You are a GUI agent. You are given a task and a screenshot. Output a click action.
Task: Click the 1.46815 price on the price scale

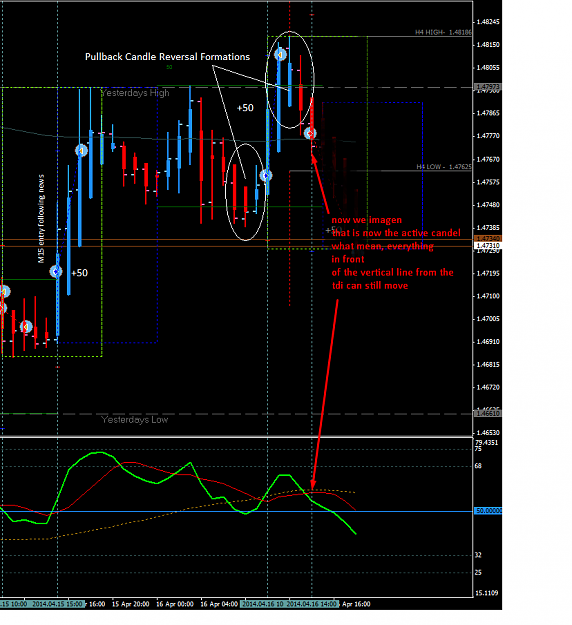488,365
